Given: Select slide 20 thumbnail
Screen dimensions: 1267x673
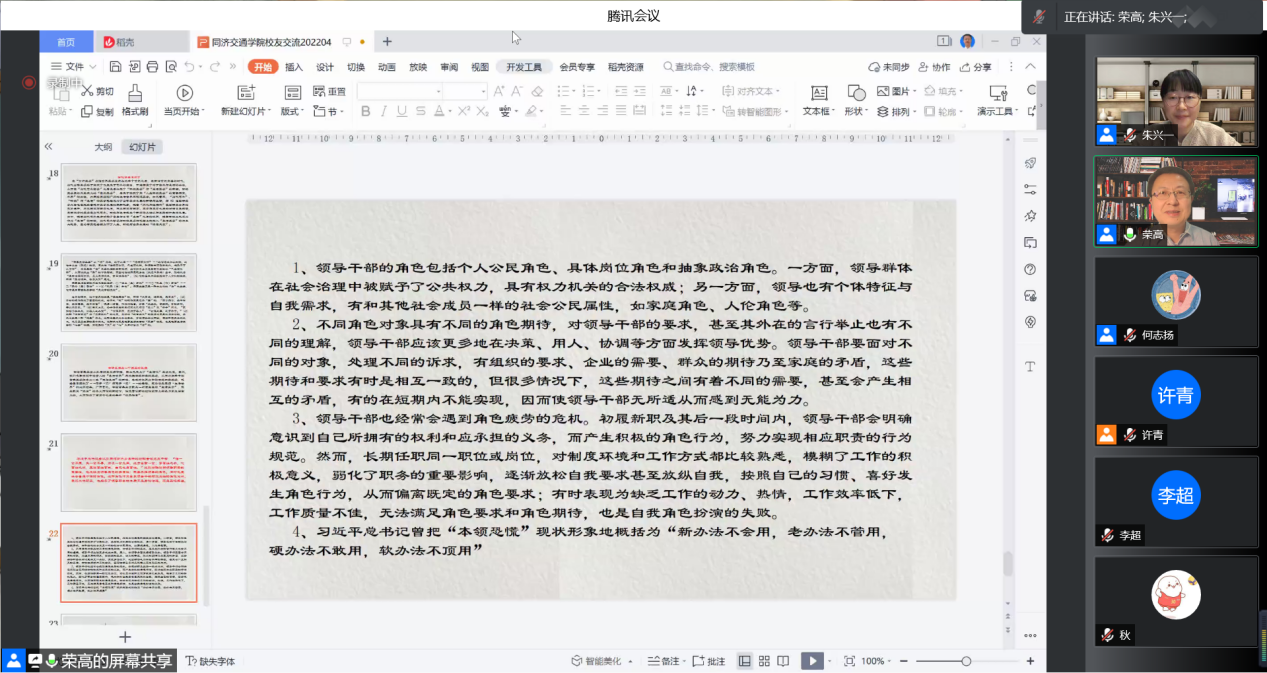Looking at the screenshot, I should [128, 383].
